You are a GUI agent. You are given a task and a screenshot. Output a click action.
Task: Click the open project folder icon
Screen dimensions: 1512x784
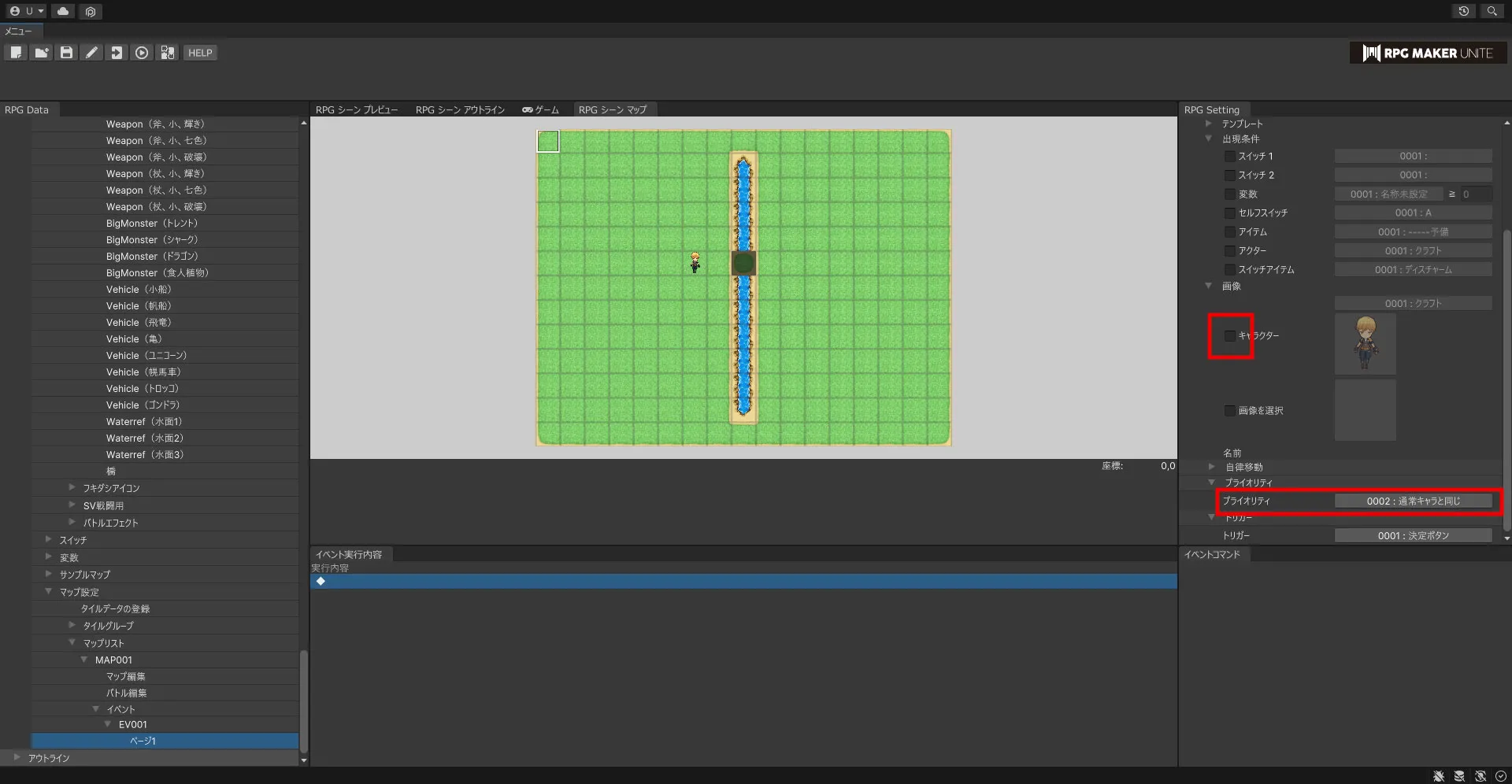pos(41,53)
